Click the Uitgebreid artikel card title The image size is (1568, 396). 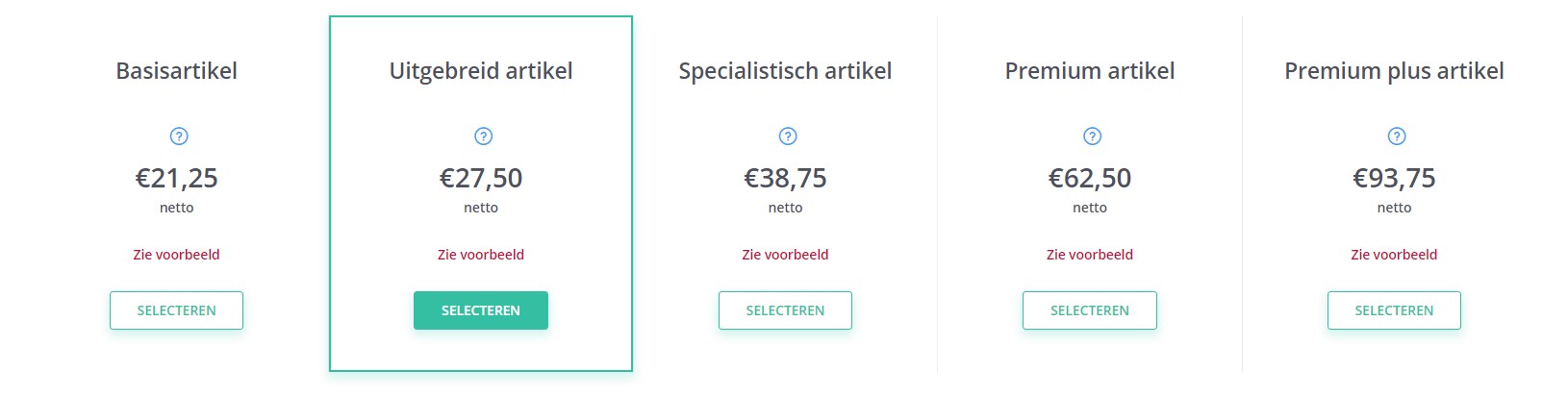coord(481,72)
